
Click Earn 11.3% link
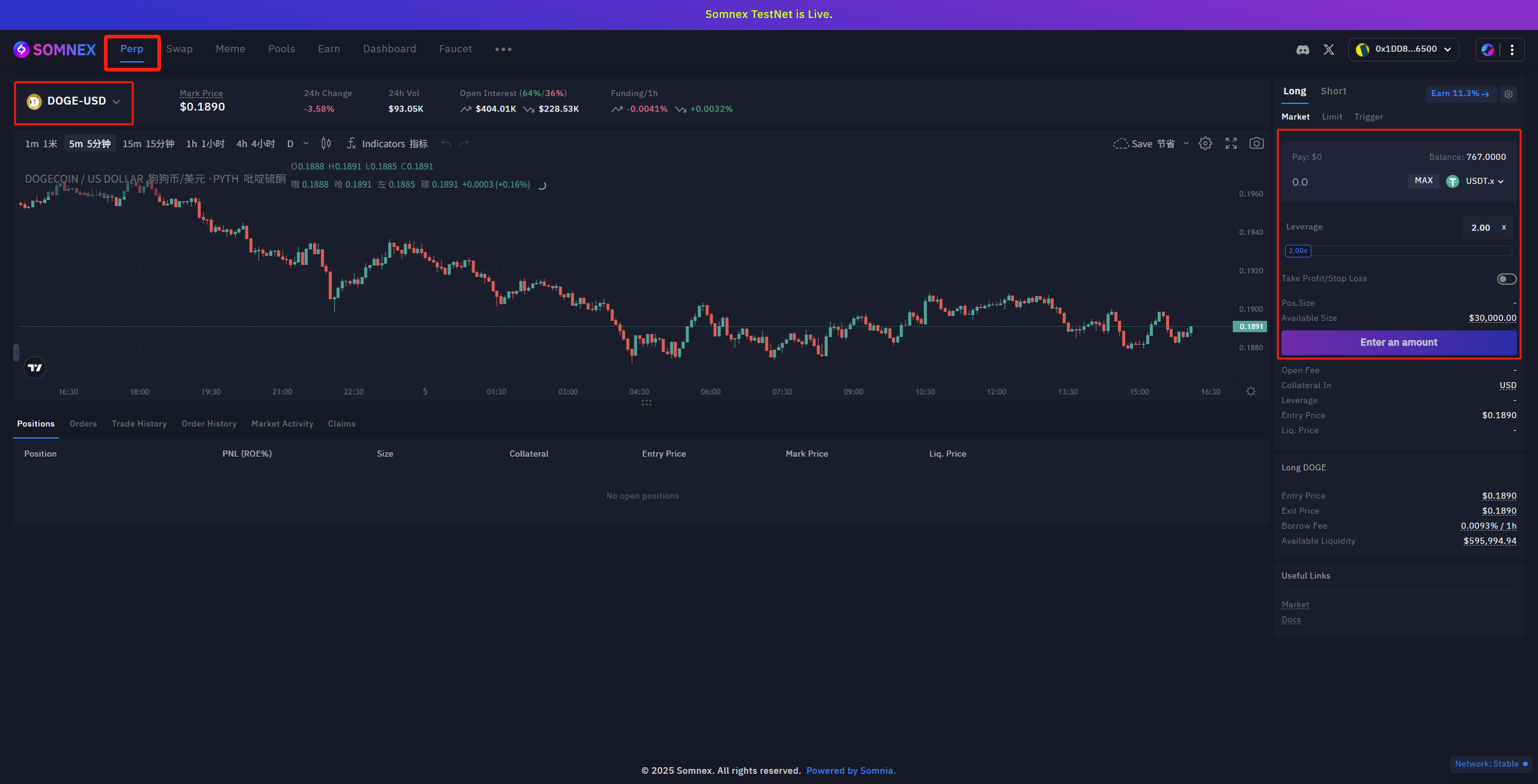(x=1460, y=94)
